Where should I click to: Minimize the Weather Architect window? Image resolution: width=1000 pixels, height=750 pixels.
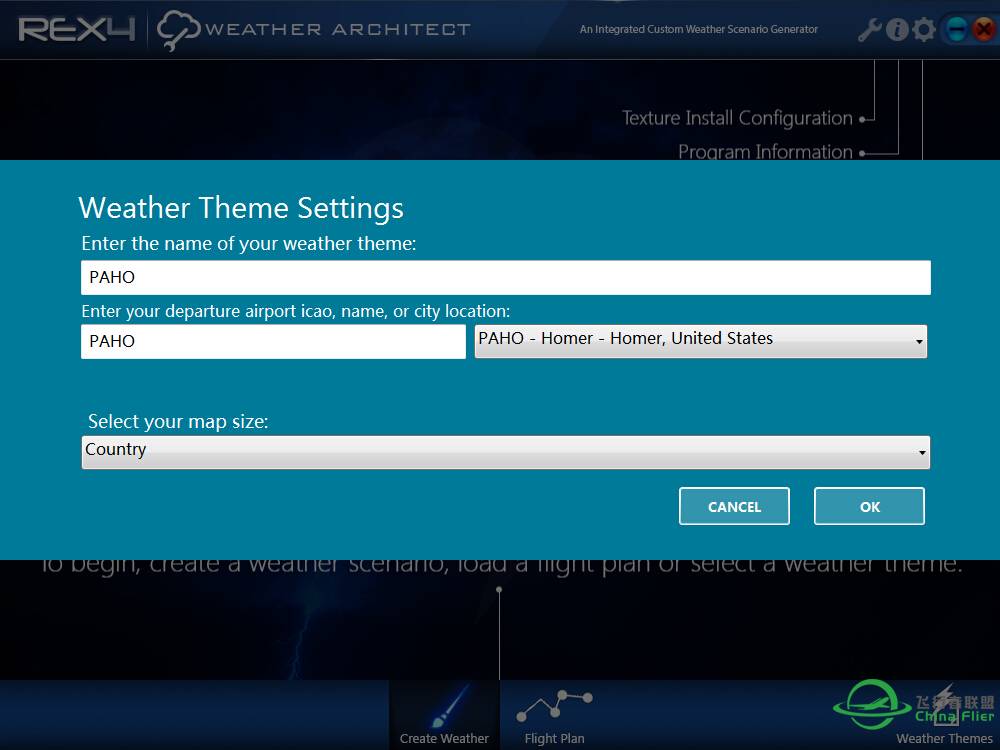(956, 30)
